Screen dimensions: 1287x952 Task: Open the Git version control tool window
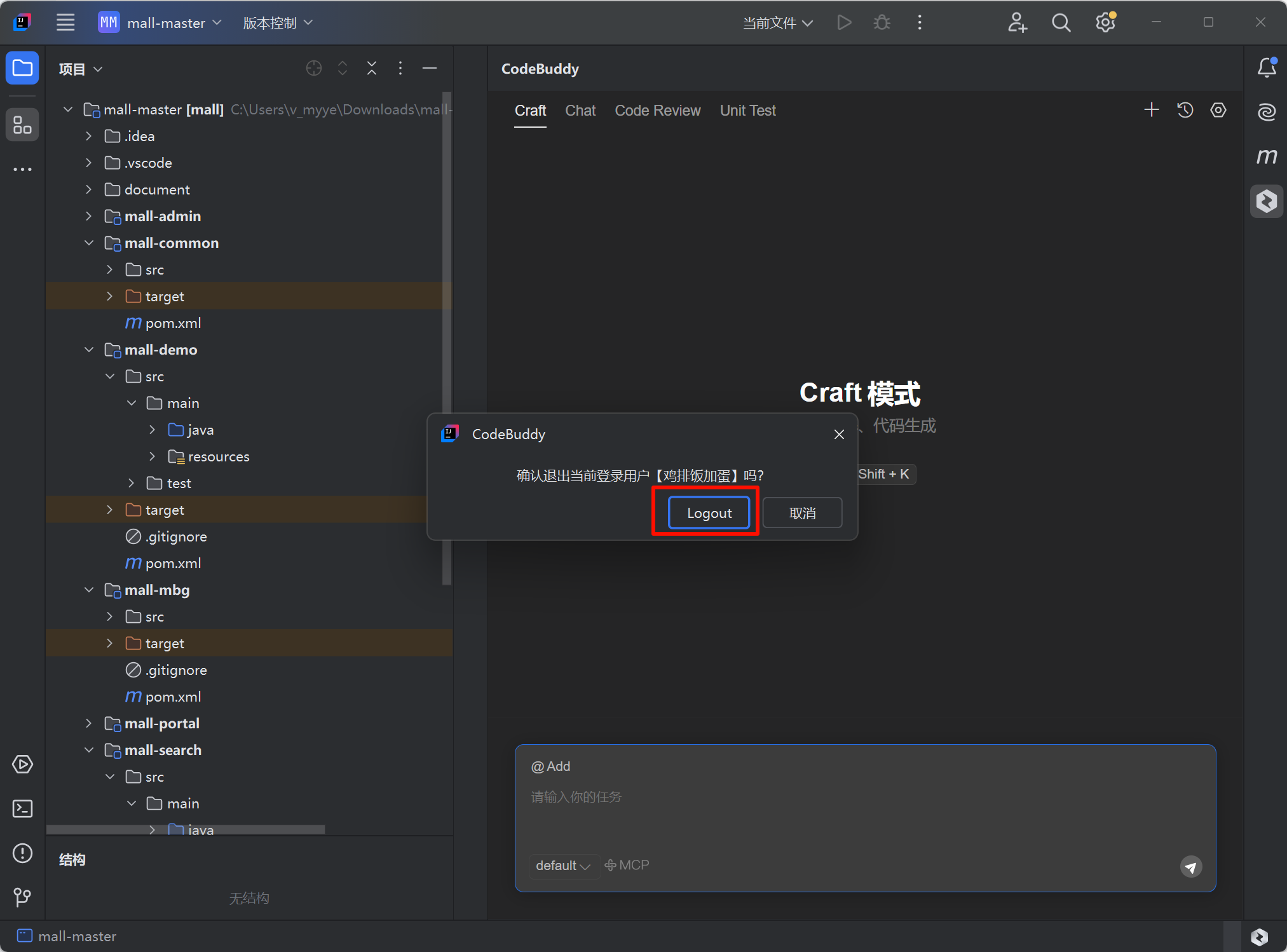(x=22, y=897)
